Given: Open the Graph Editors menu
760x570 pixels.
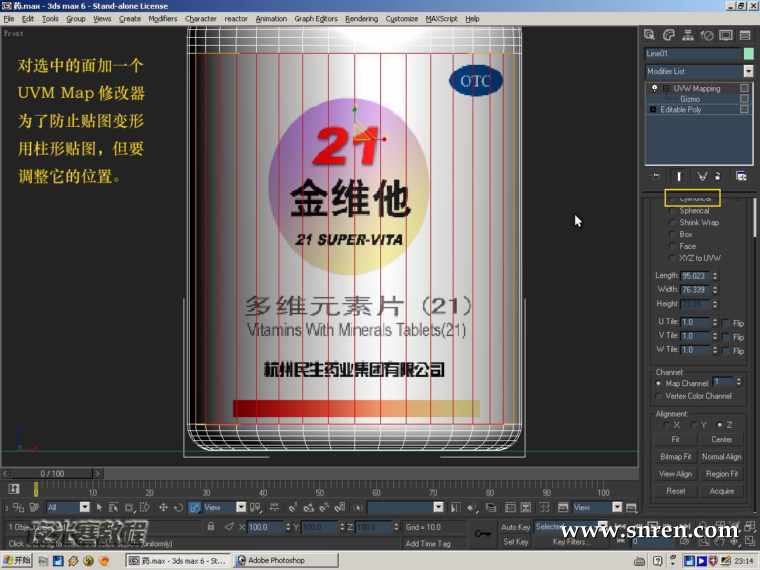Looking at the screenshot, I should (316, 18).
